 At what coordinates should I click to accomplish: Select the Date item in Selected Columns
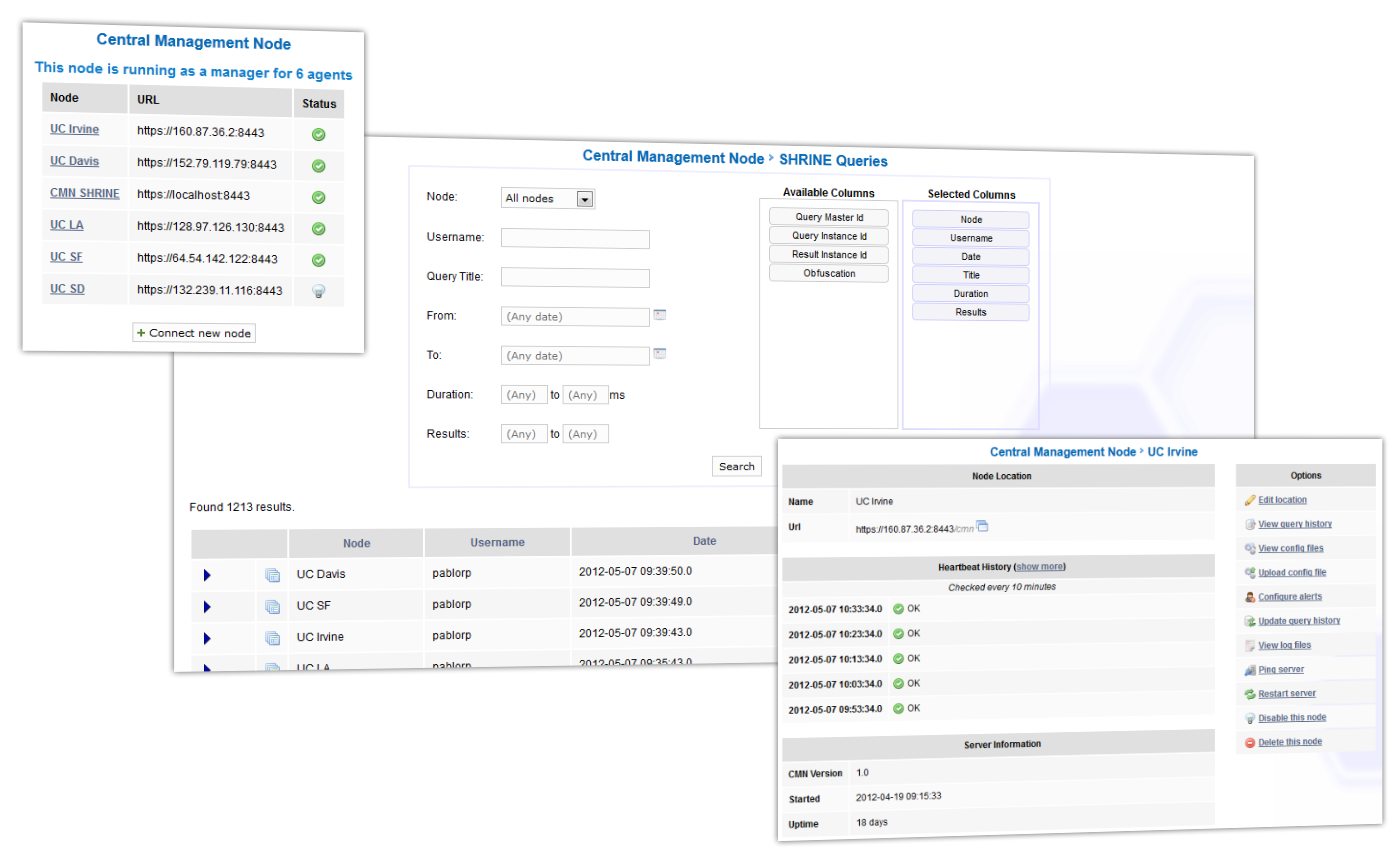pos(971,257)
